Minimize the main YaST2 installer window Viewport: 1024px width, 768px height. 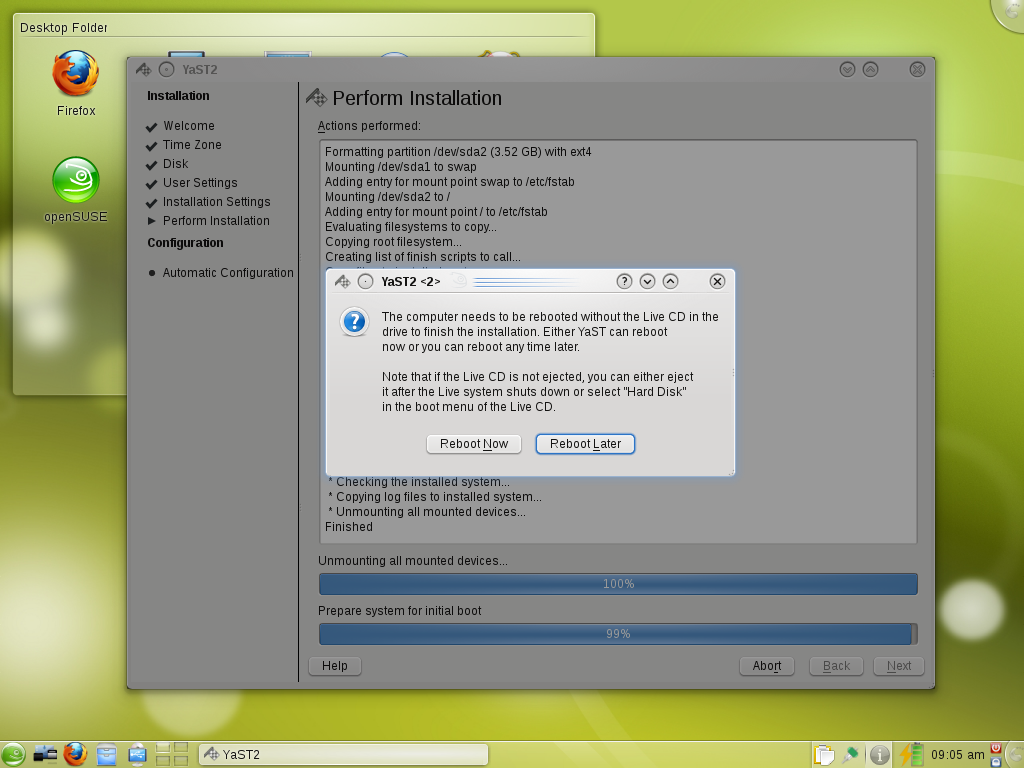pos(847,70)
